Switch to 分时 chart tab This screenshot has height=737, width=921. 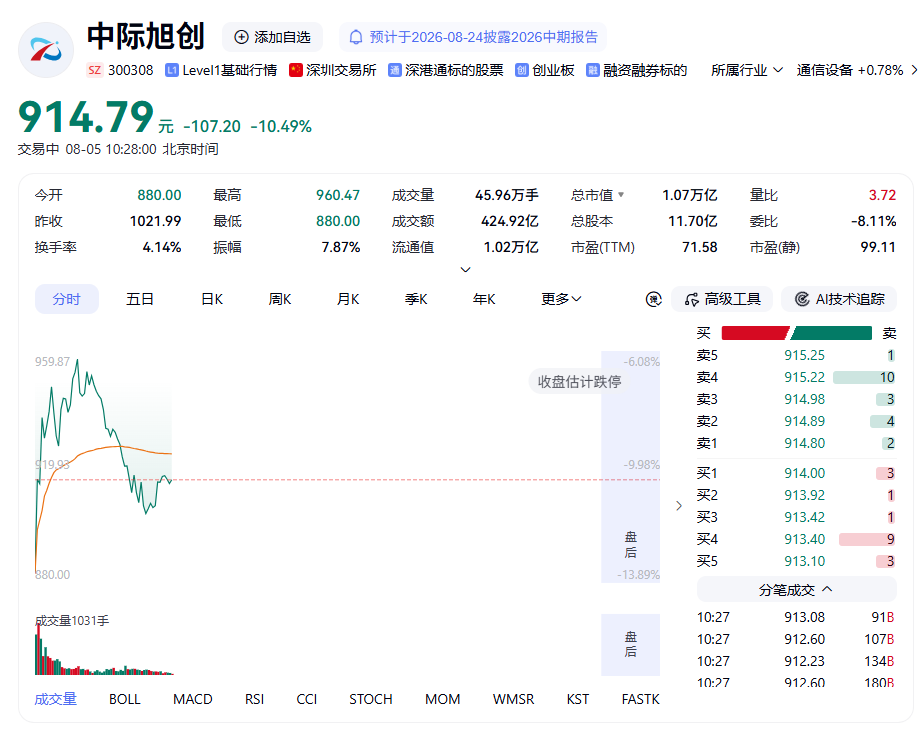pos(66,299)
